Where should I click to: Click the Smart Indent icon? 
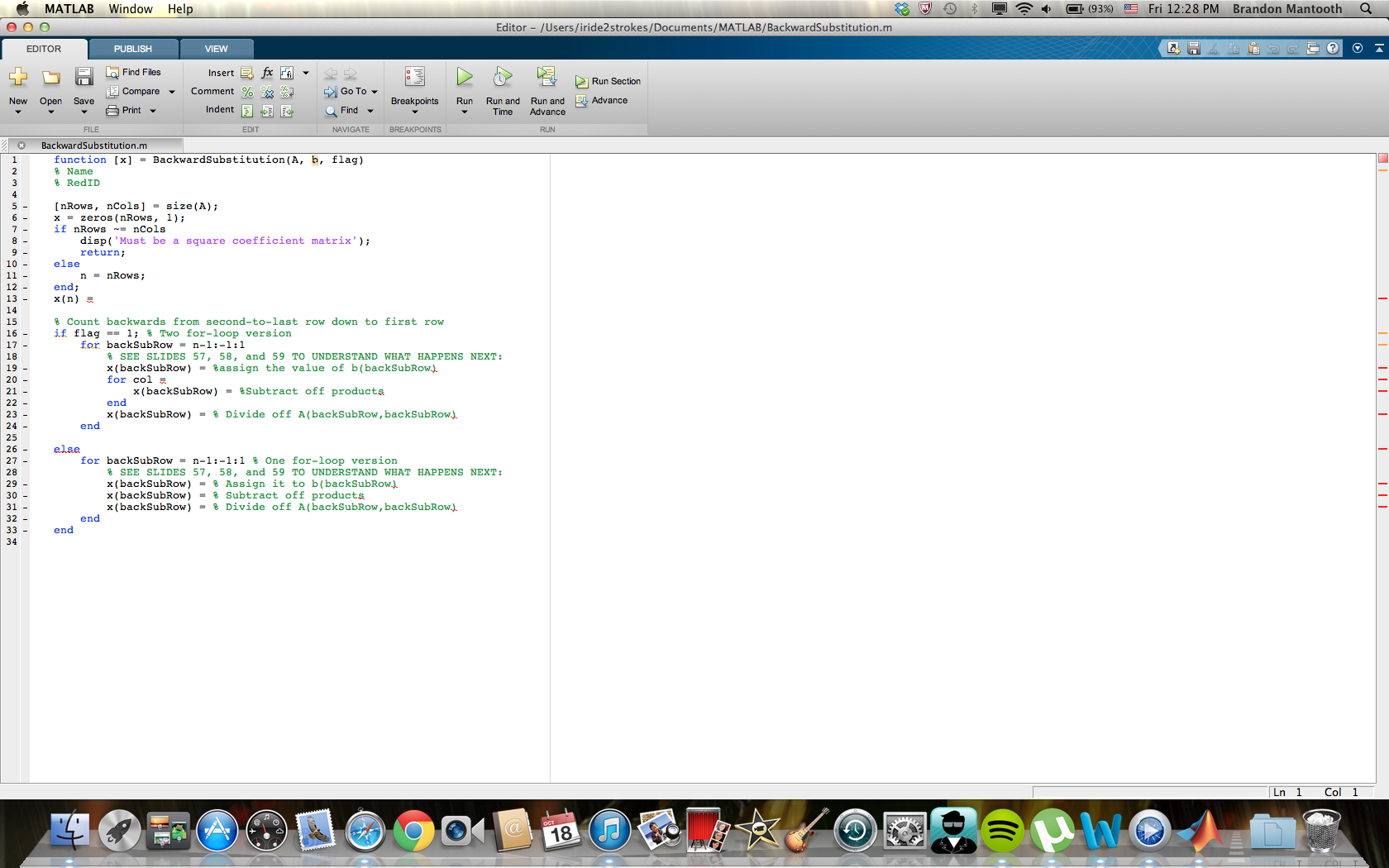pos(247,111)
